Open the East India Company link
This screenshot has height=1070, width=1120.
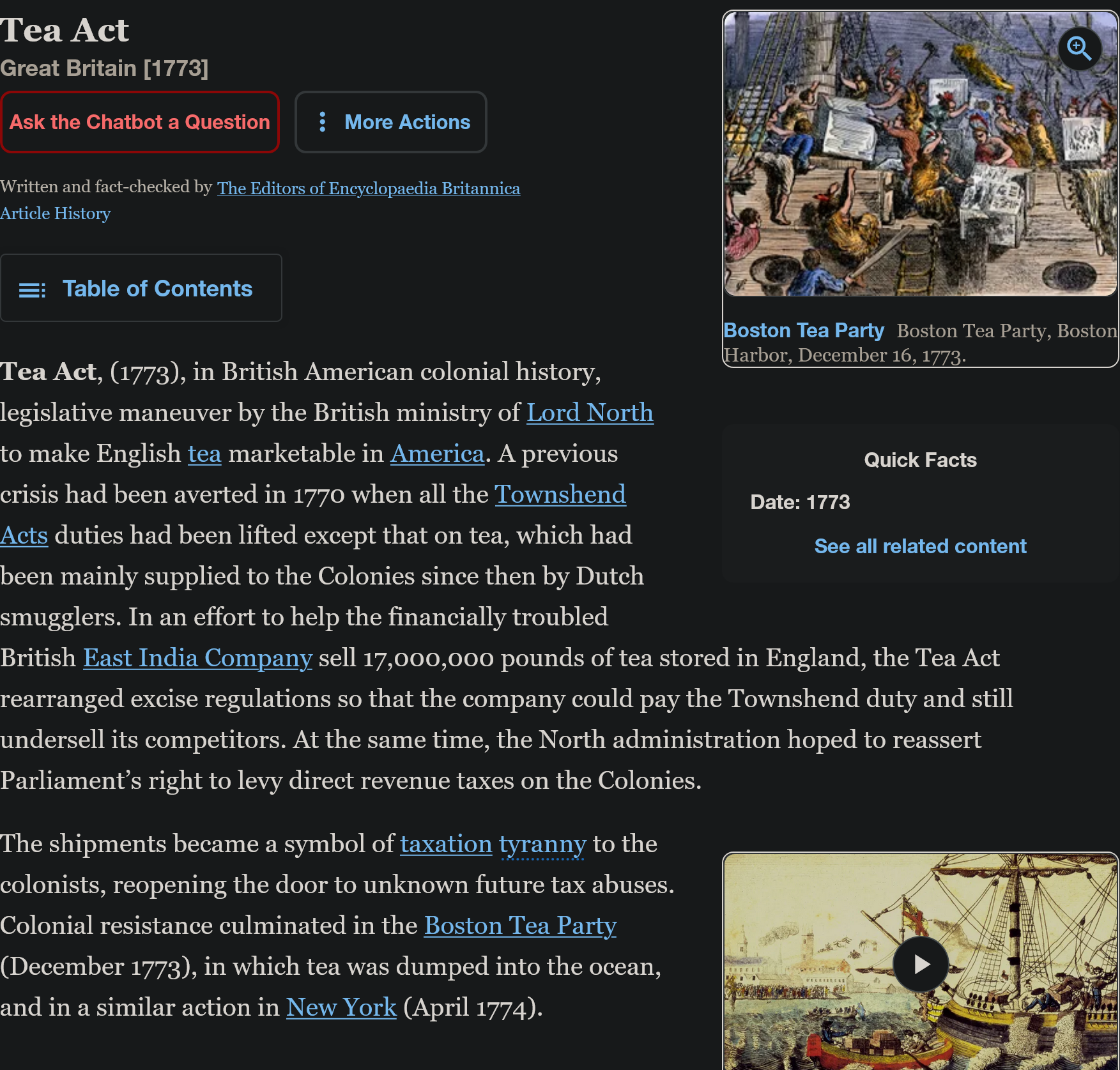coord(197,658)
